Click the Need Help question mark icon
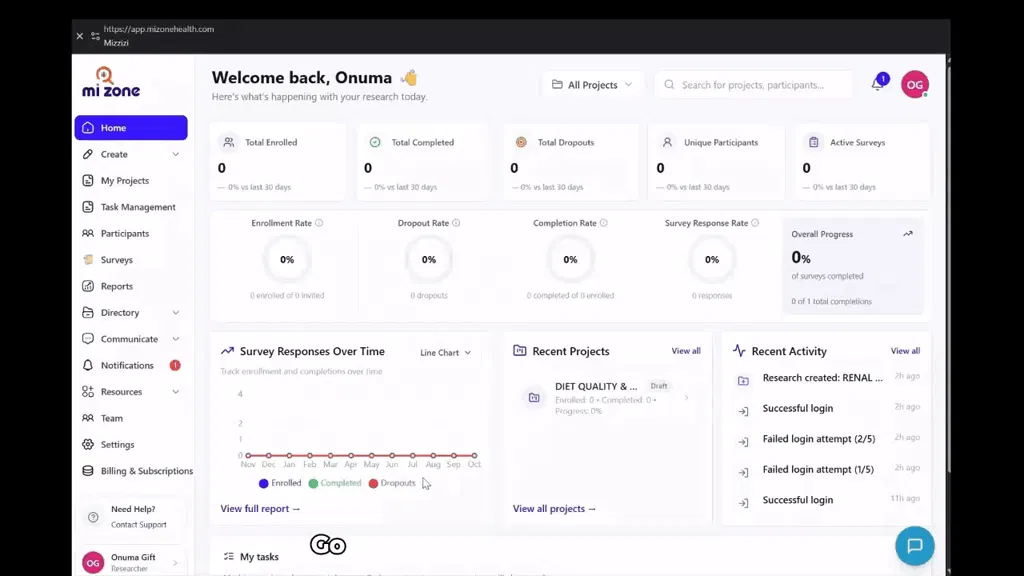This screenshot has height=576, width=1024. [x=93, y=517]
